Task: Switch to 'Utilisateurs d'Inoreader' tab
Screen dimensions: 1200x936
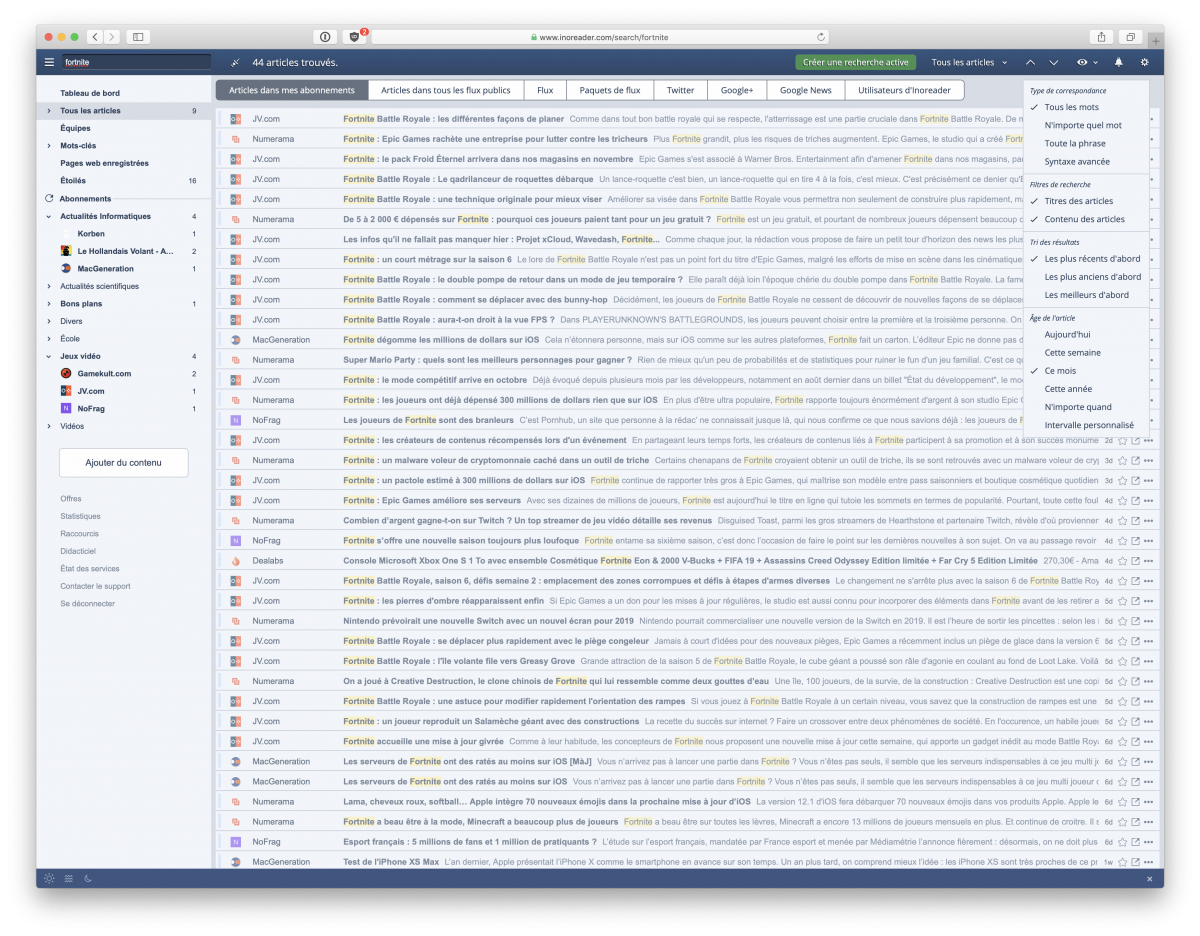Action: [x=905, y=90]
